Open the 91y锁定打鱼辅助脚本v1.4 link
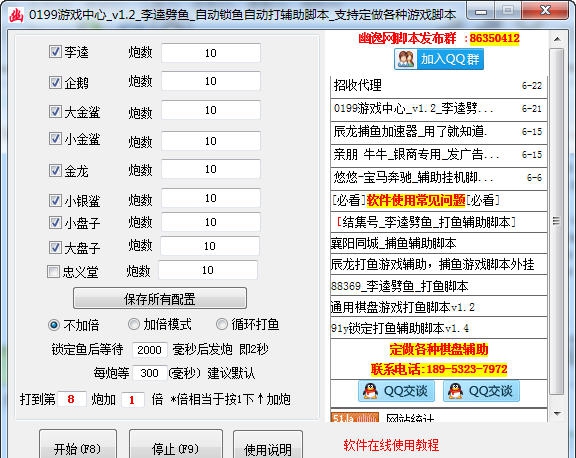 (400, 328)
